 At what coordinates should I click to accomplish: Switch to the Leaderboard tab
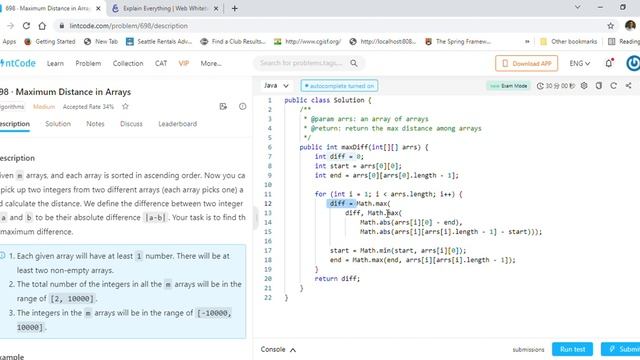pyautogui.click(x=178, y=124)
